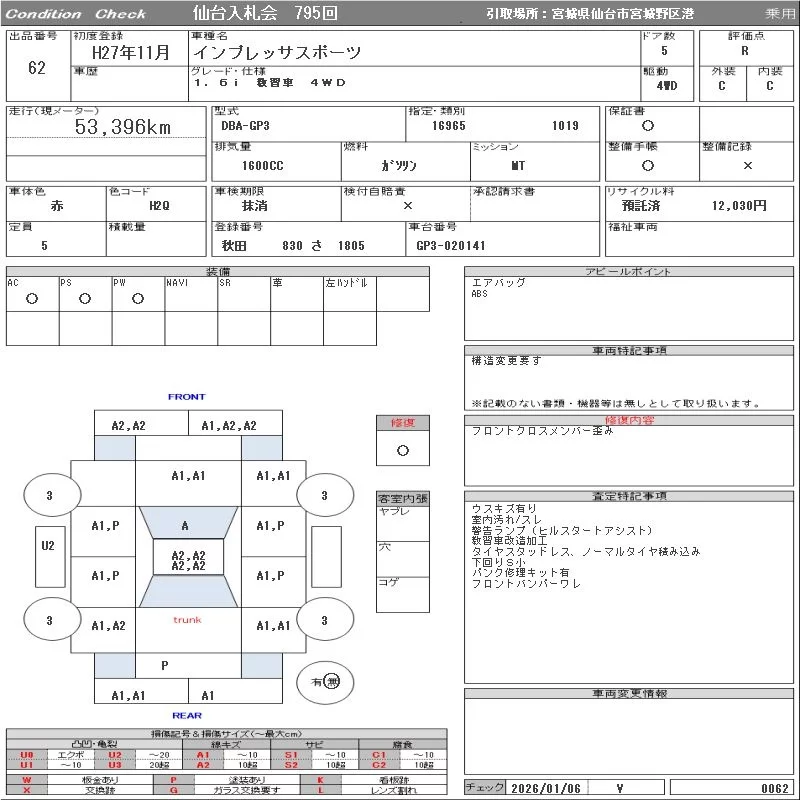The width and height of the screenshot is (800, 800).
Task: Click the trunk area of the car diagram
Action: 187,621
